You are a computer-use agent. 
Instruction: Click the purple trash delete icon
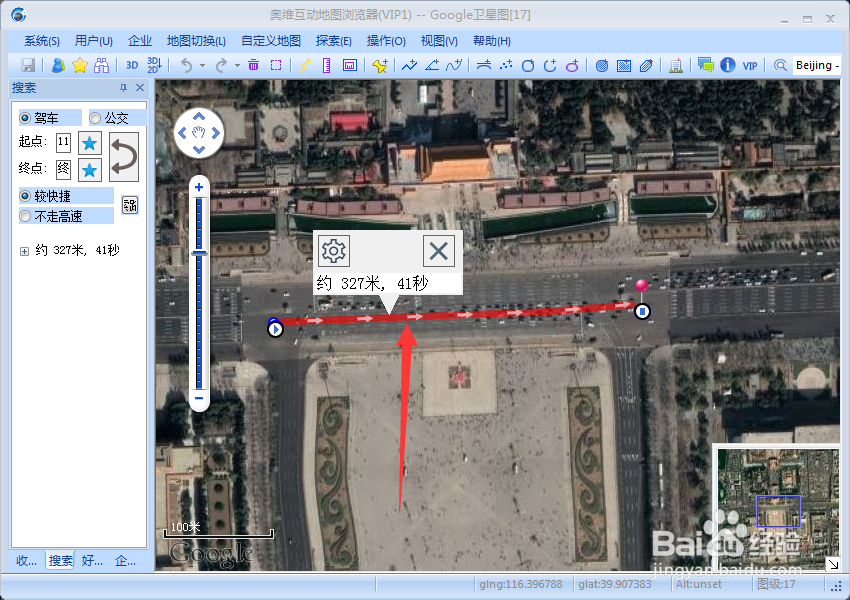(253, 66)
